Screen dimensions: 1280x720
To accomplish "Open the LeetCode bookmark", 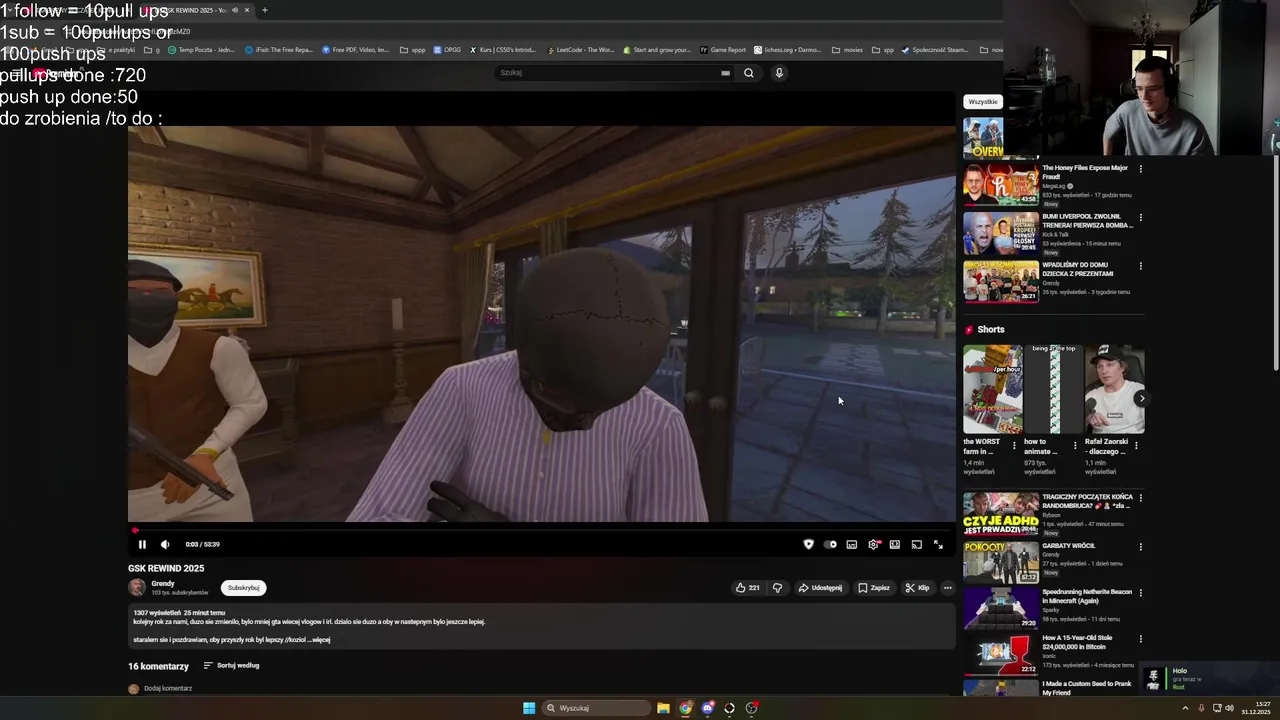I will [581, 50].
